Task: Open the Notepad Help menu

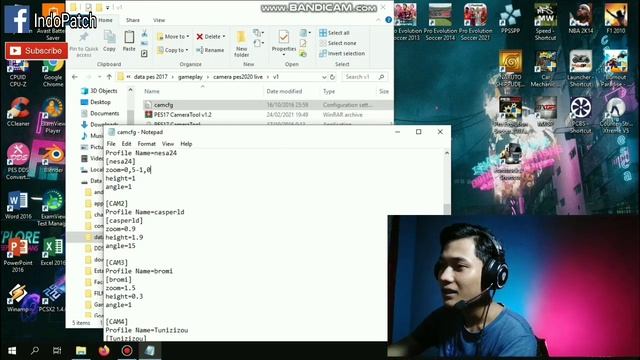Action: (x=186, y=144)
